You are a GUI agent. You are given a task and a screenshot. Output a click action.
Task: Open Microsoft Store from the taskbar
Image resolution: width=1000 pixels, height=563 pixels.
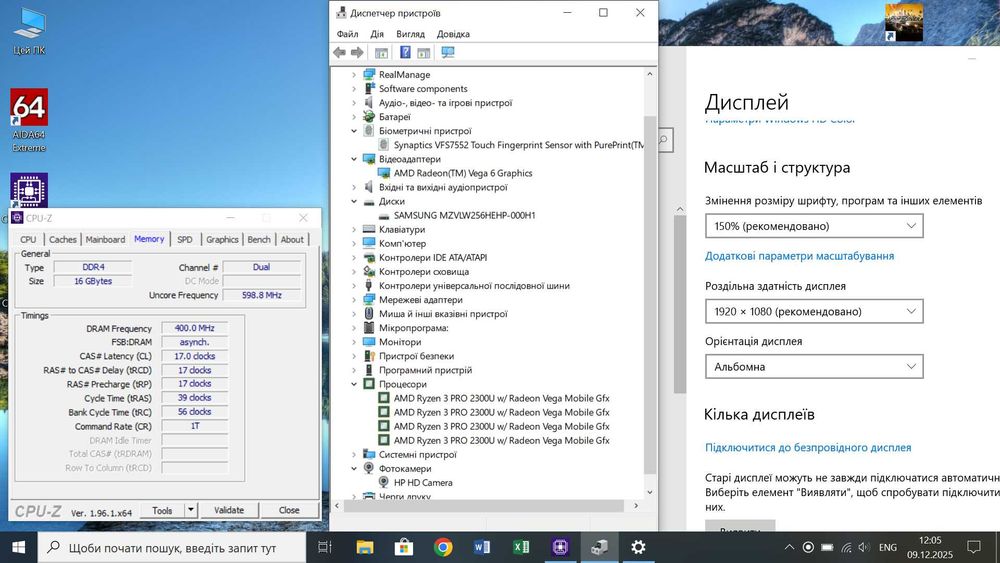[404, 547]
